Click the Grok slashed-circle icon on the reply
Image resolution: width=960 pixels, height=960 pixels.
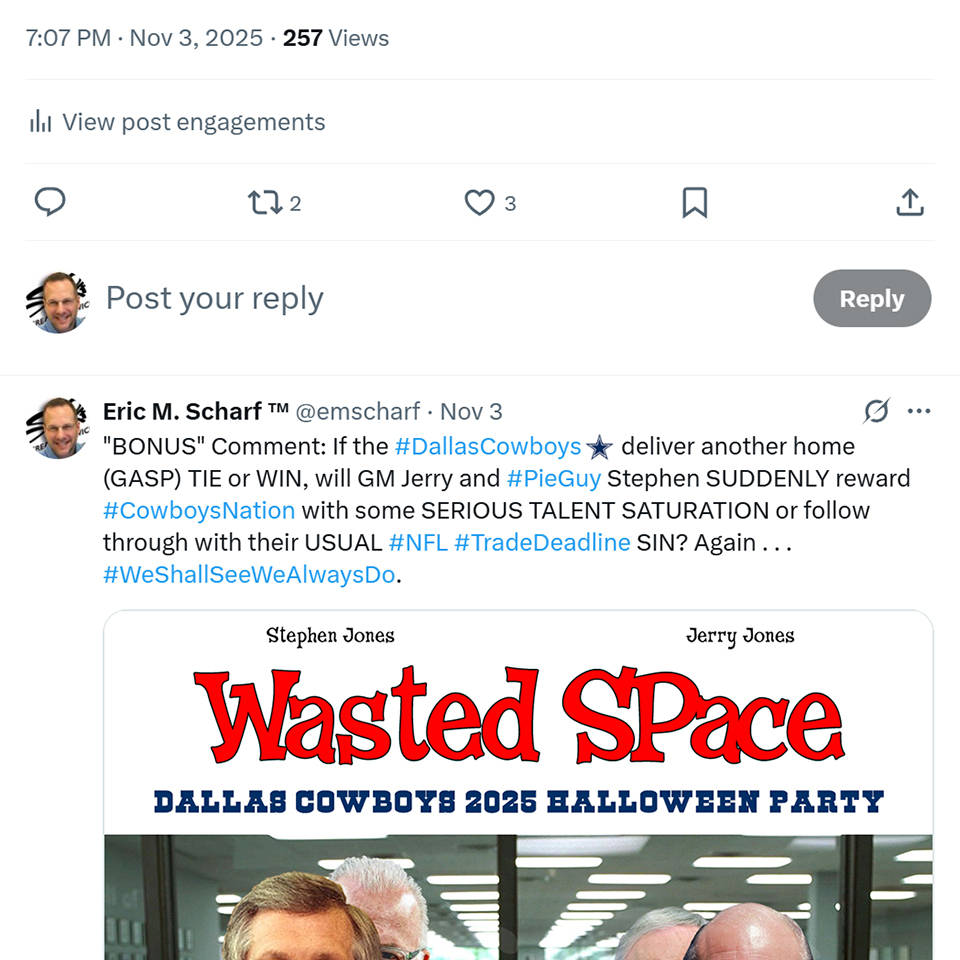click(876, 411)
